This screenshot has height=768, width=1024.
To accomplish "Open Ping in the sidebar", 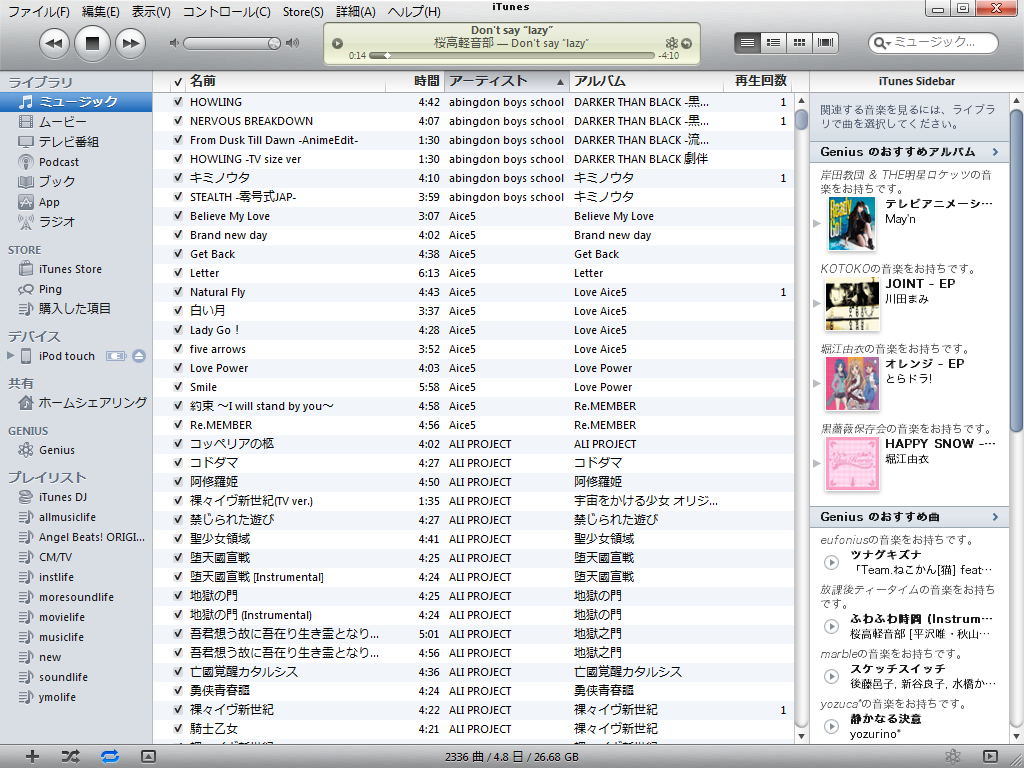I will [76, 289].
